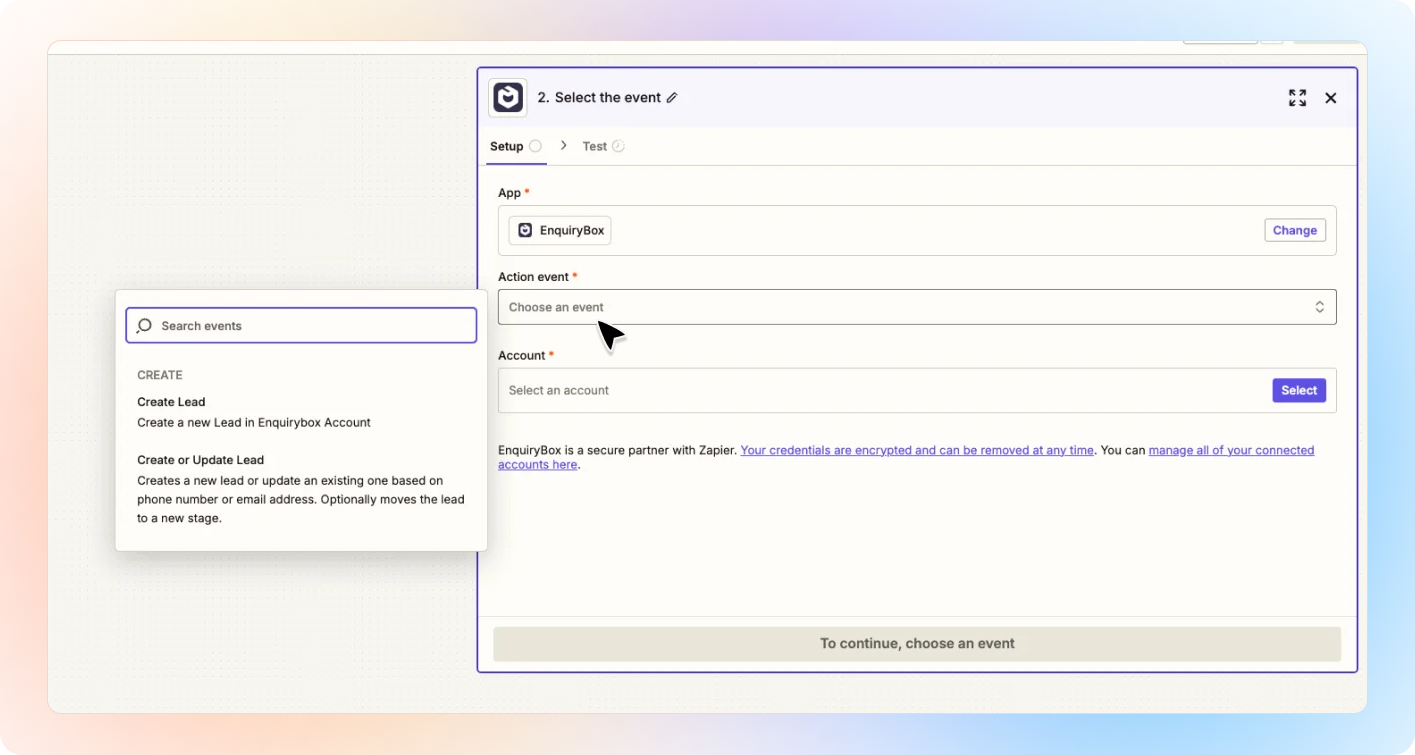1415x755 pixels.
Task: Click the EnquiryBox app logo in header
Action: pos(508,98)
